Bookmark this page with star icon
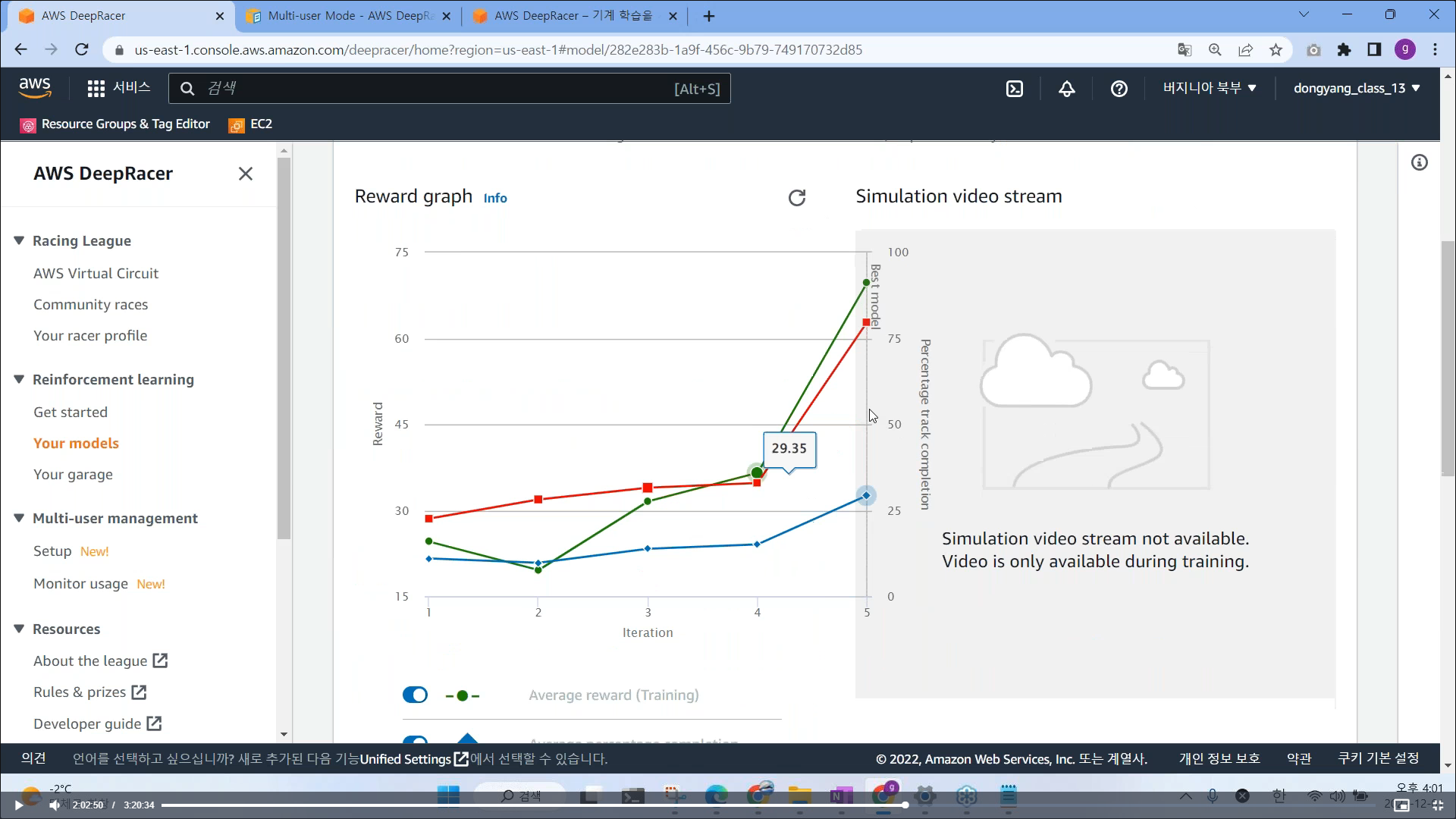This screenshot has height=819, width=1456. pyautogui.click(x=1276, y=50)
